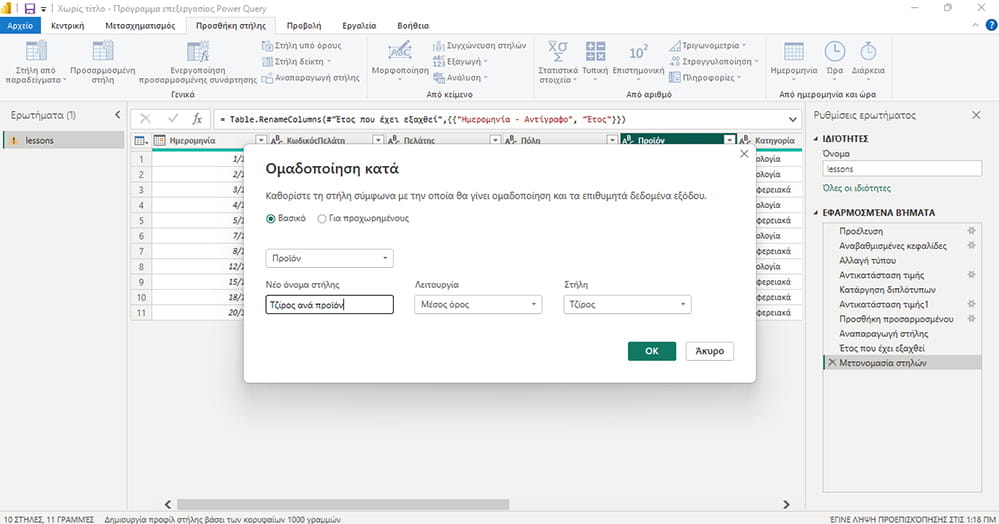The height and width of the screenshot is (524, 999).
Task: Select Αλλαγή τύπου step
Action: coord(867,260)
